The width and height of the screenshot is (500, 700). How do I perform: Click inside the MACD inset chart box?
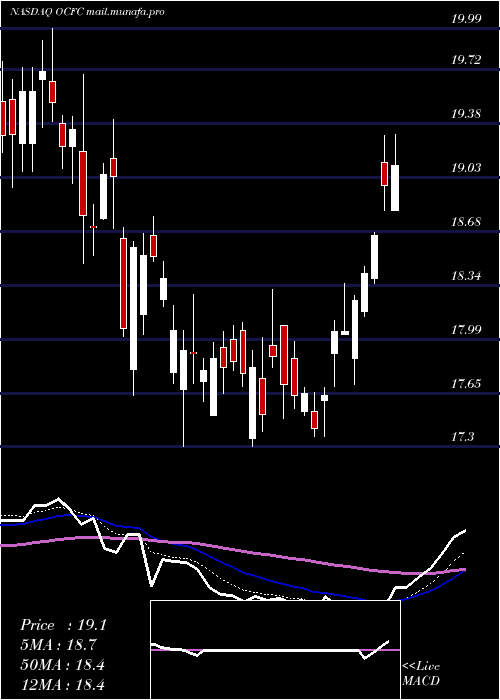275,650
